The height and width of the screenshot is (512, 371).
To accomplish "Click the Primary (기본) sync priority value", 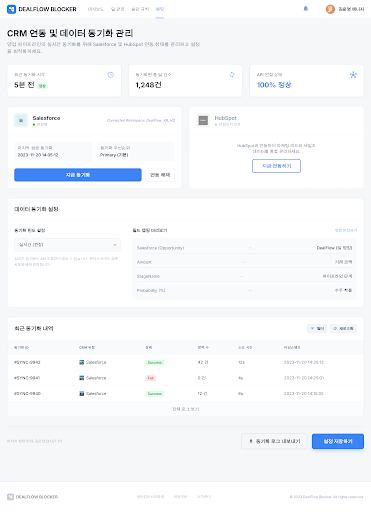I will [114, 155].
